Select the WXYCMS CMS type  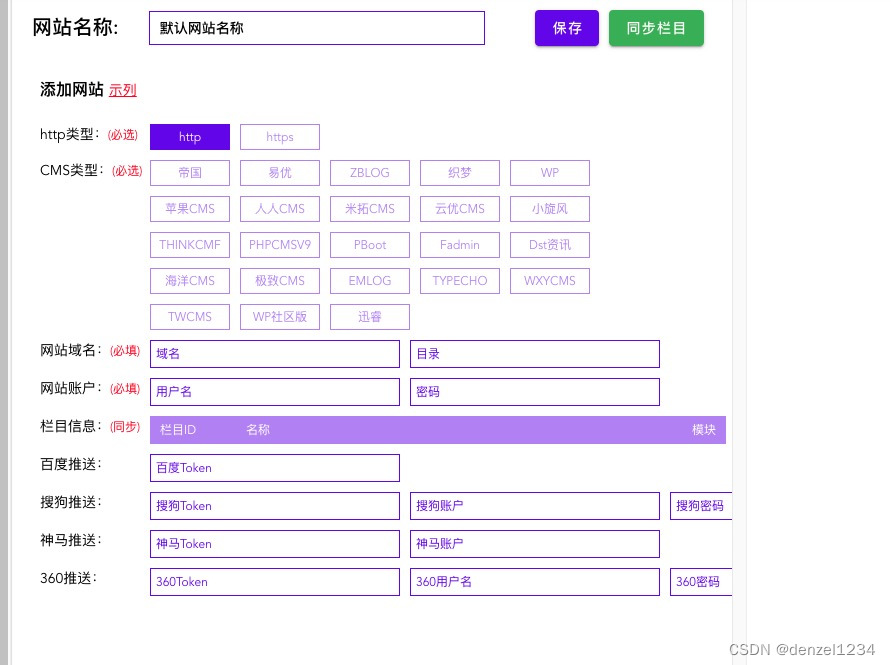point(550,281)
